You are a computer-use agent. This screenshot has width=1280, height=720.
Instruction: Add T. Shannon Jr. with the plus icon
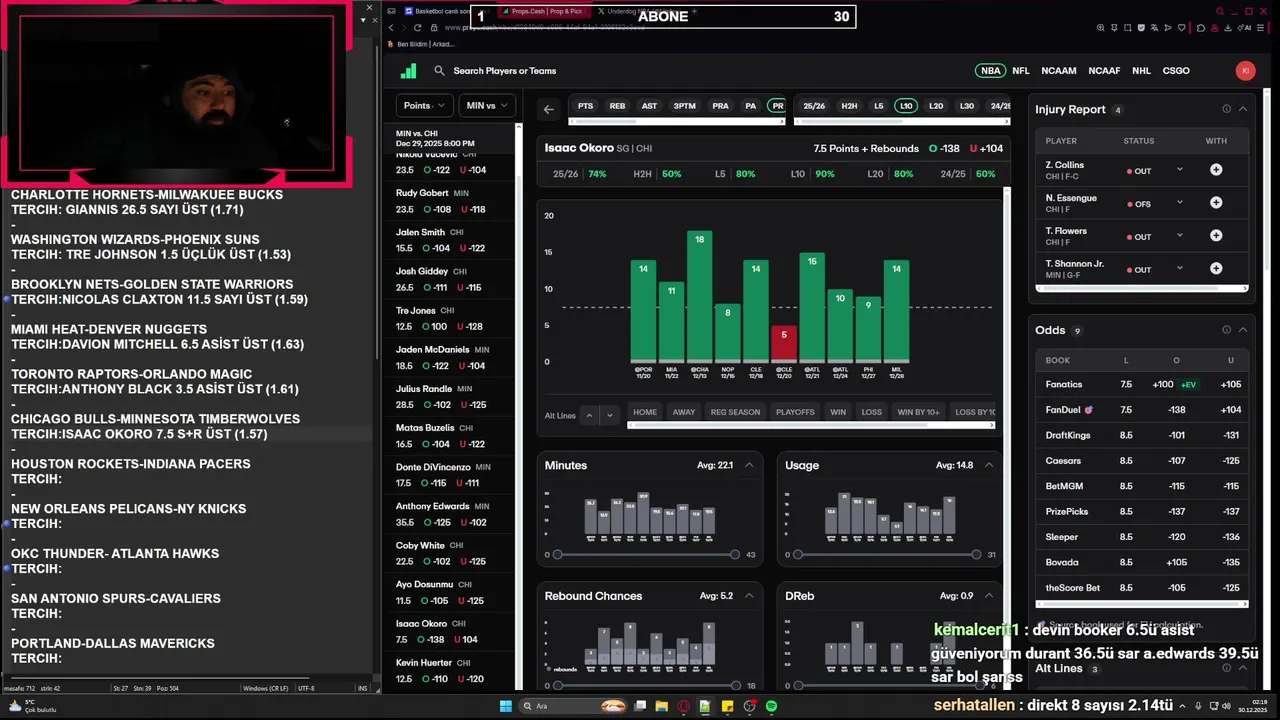point(1216,269)
